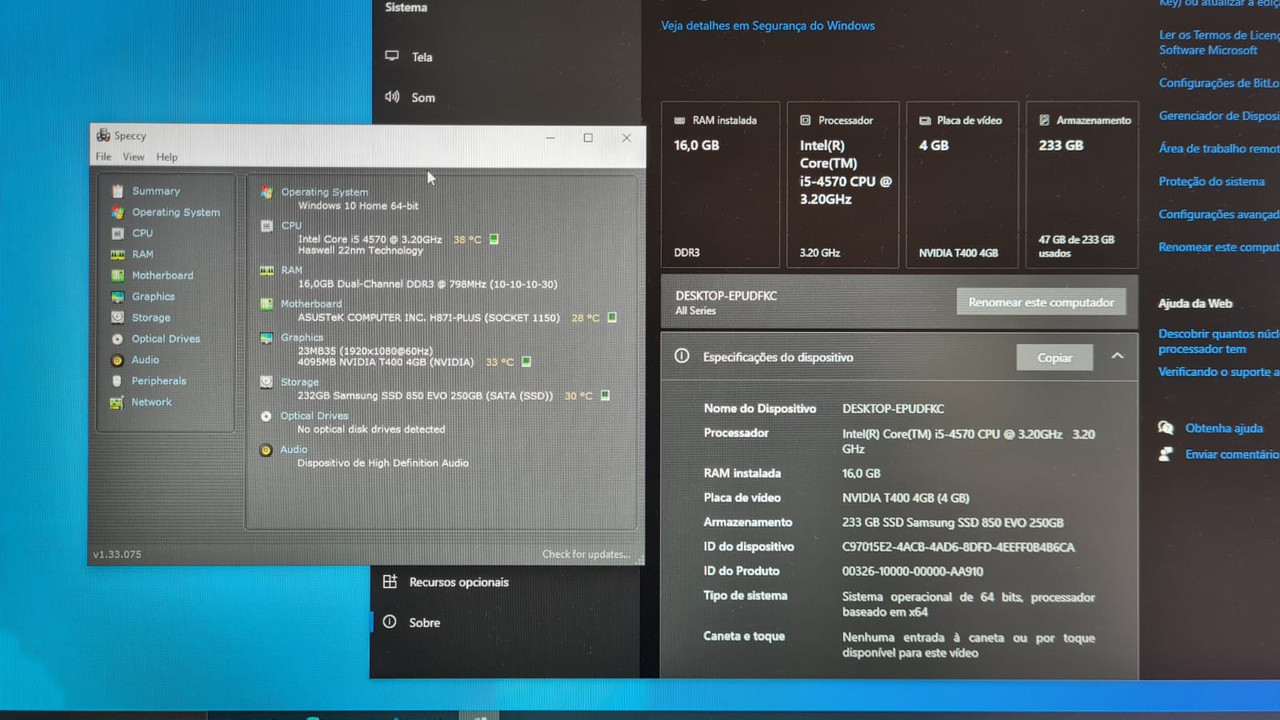The image size is (1280, 720).
Task: Open the Som sound icon in Settings
Action: pos(392,97)
